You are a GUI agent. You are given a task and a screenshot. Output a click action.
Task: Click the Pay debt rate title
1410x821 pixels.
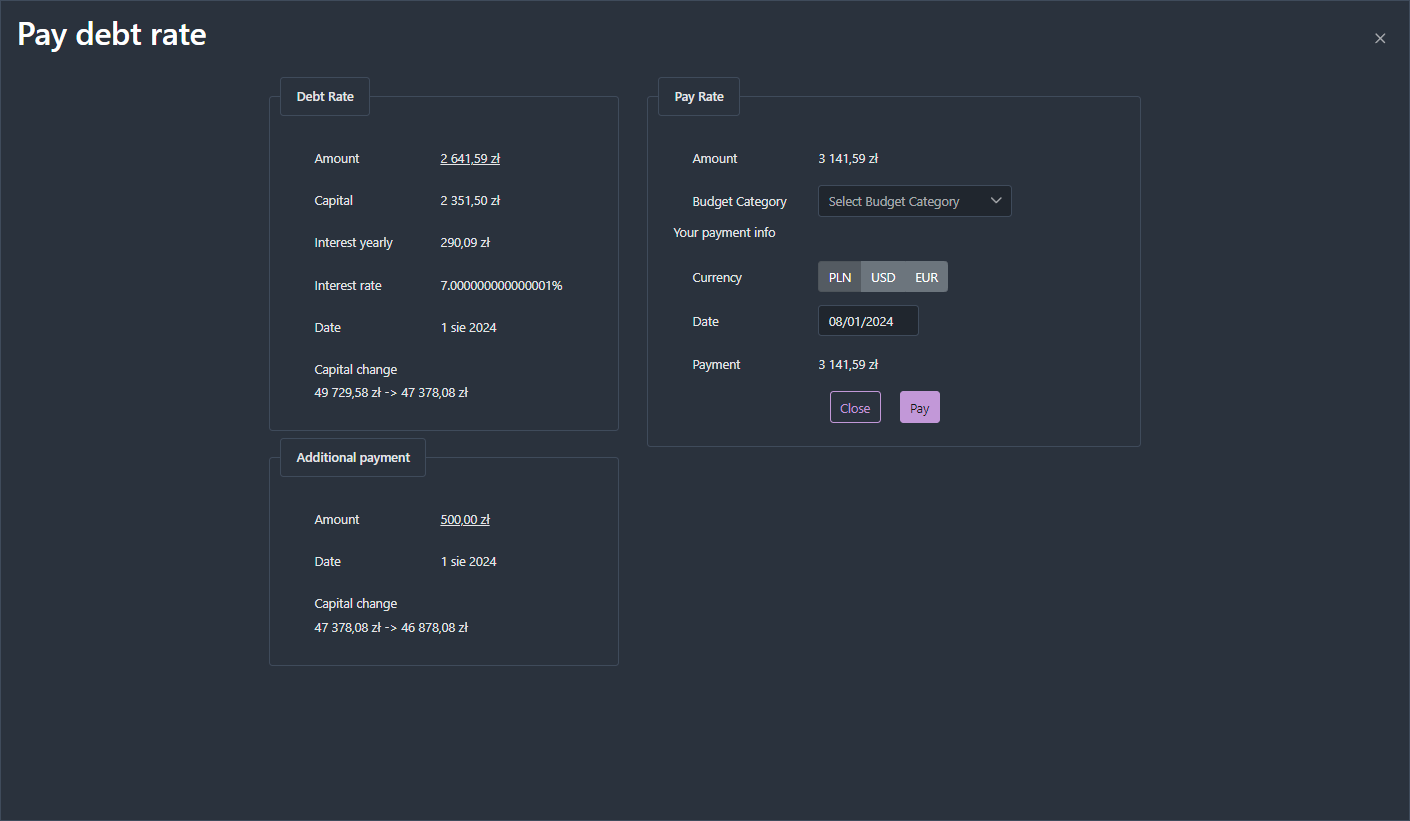point(112,34)
